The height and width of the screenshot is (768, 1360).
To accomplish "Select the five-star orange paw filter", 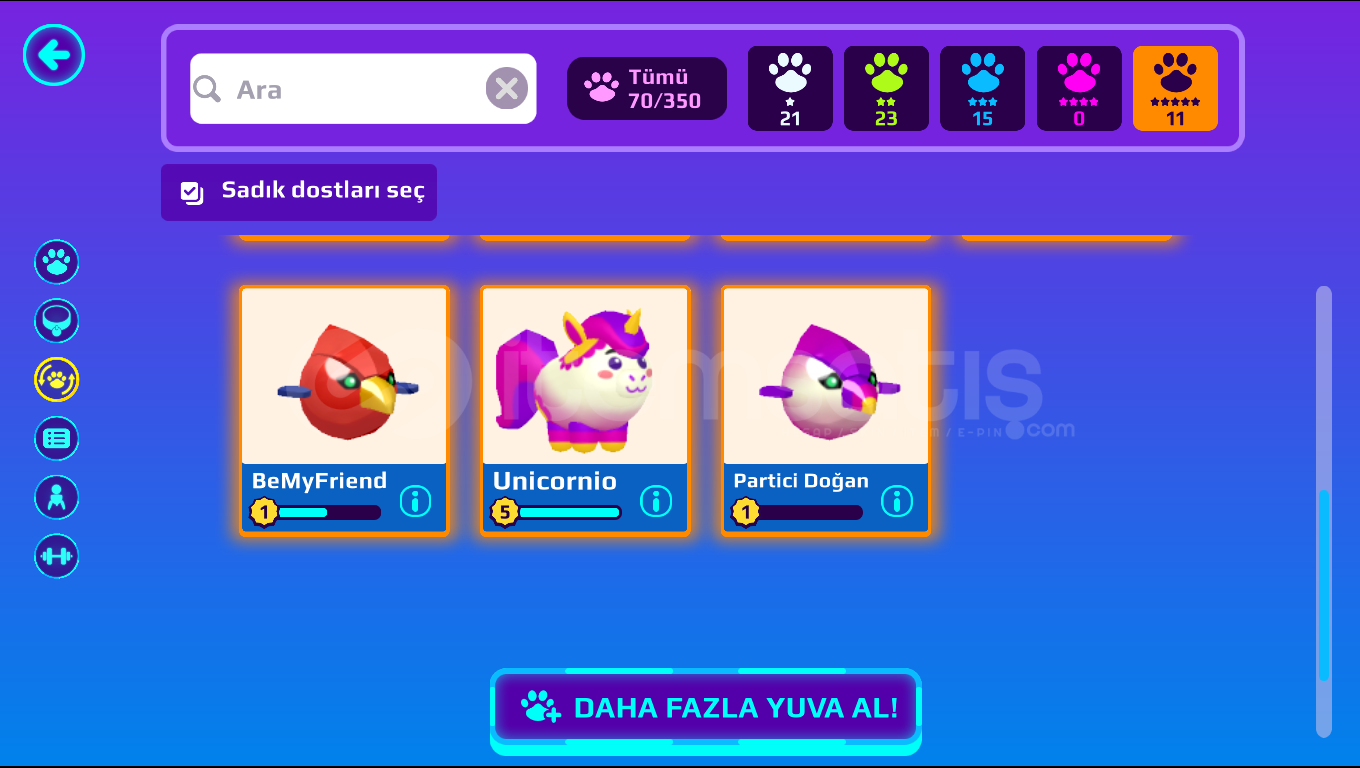I will coord(1175,88).
